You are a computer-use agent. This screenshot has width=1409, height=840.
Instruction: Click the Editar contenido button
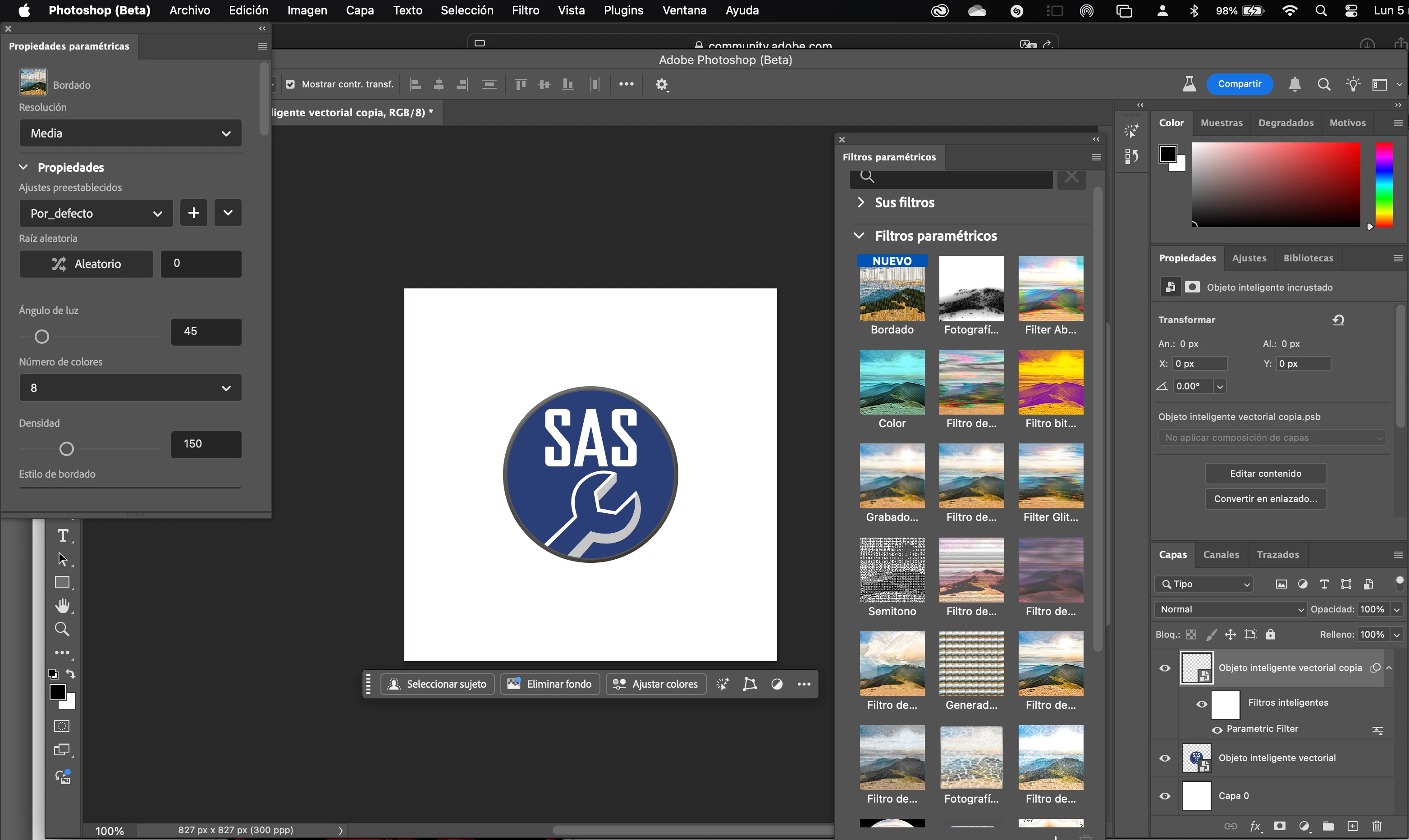(1265, 473)
